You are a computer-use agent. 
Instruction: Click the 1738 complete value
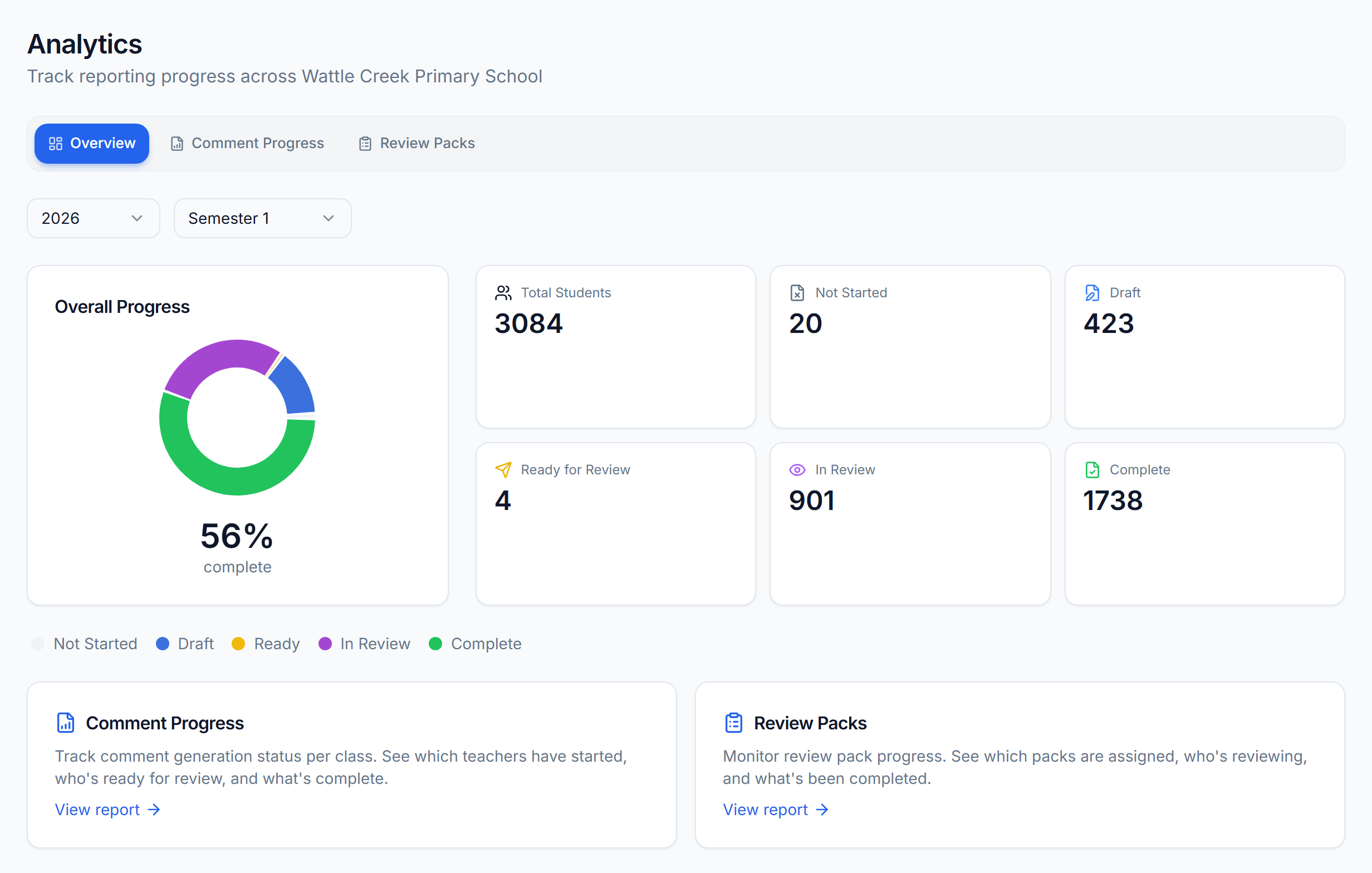pos(1113,501)
